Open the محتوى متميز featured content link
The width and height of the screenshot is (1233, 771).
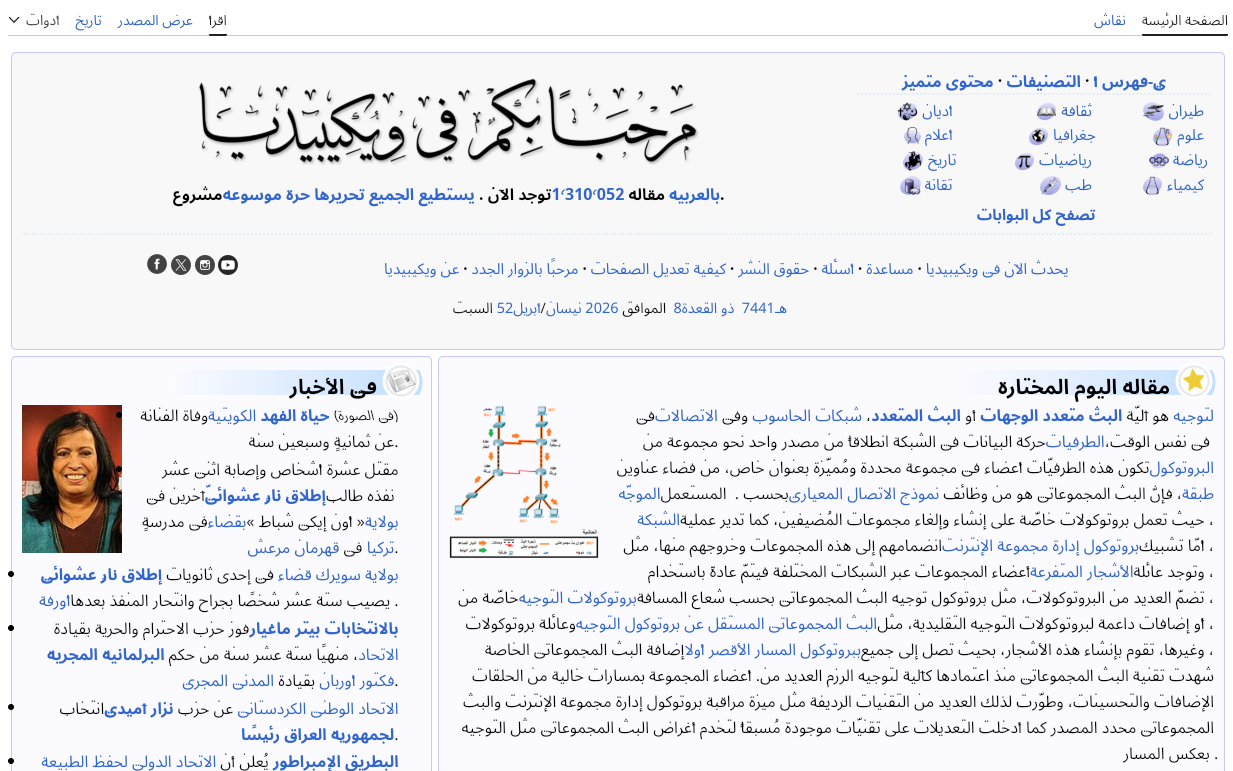point(948,82)
